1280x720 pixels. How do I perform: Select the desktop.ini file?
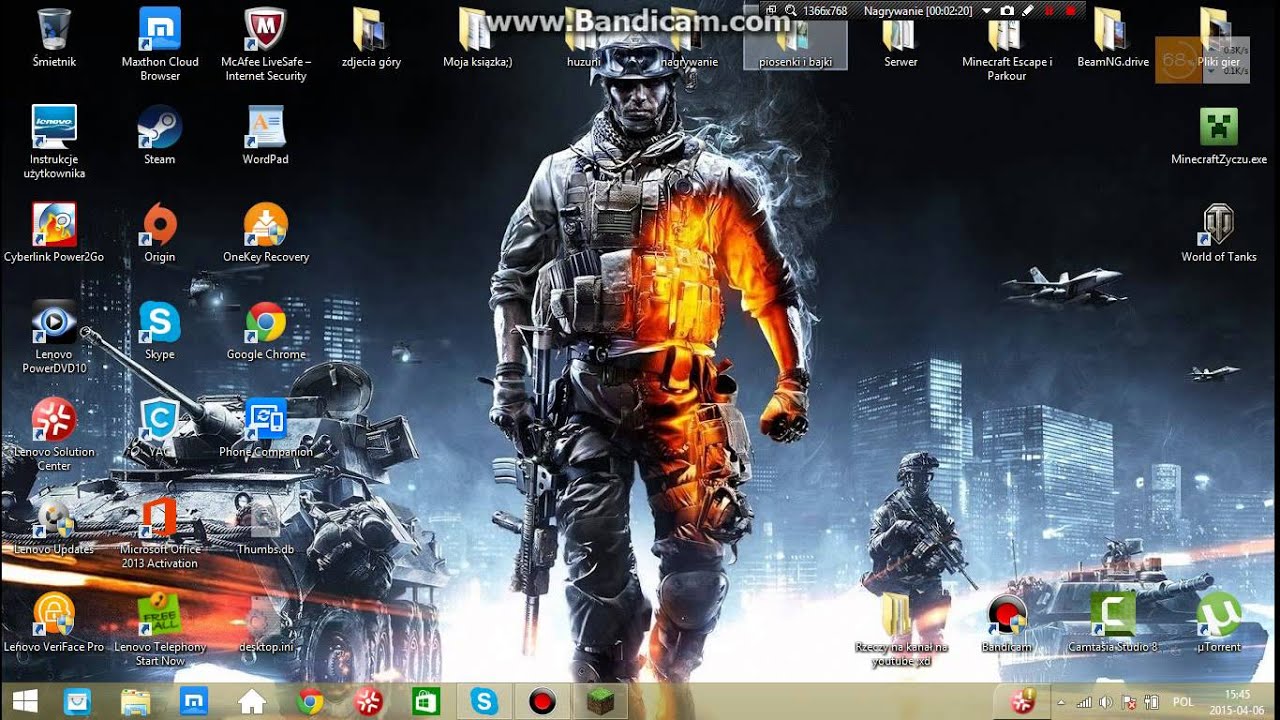coord(266,623)
